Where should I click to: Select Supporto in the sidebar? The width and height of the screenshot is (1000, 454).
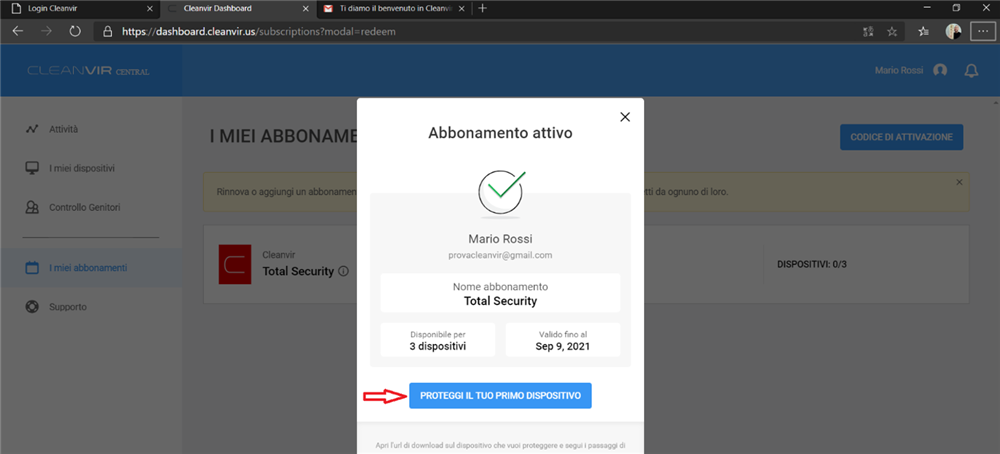[x=68, y=306]
